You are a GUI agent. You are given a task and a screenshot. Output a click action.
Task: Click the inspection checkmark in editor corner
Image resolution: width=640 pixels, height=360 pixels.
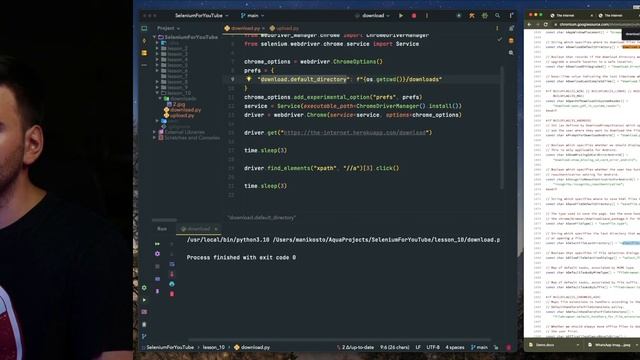coord(500,40)
